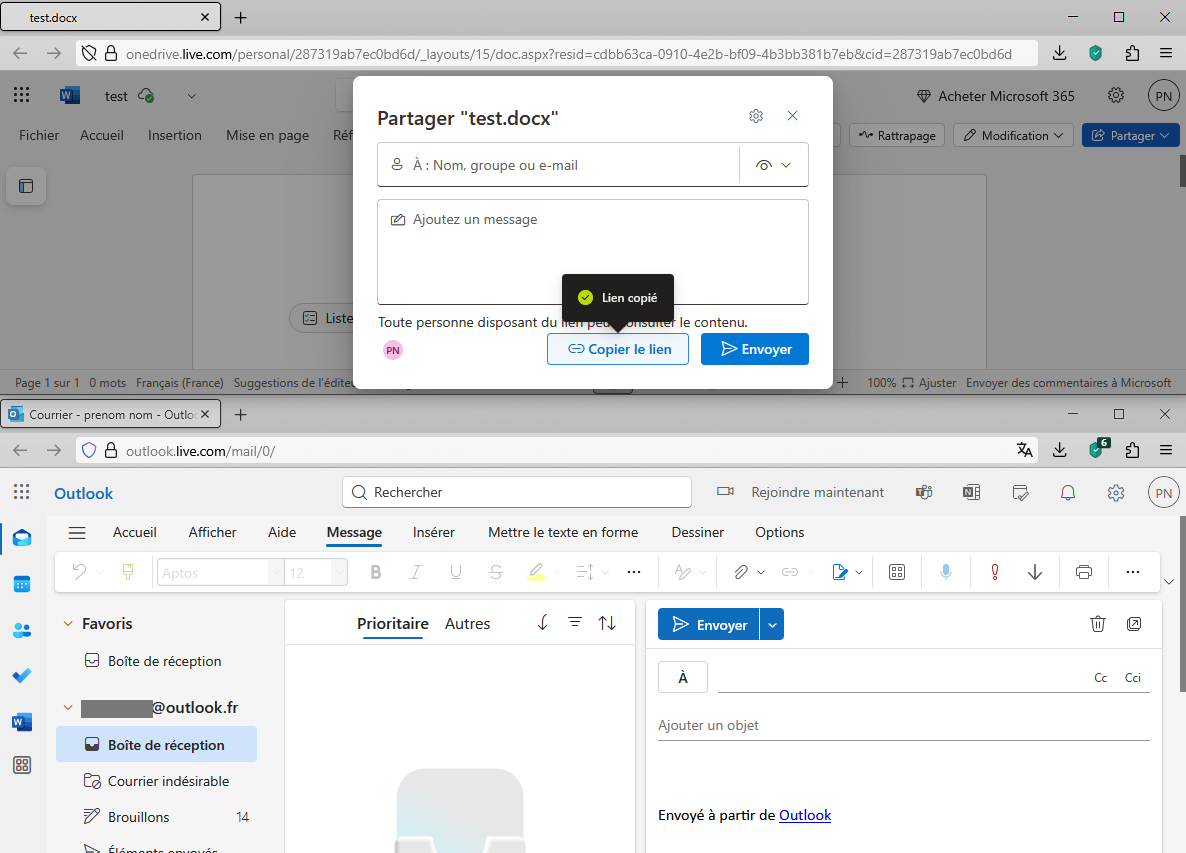Open the Modification mode dropdown
1186x853 pixels.
pos(1014,135)
